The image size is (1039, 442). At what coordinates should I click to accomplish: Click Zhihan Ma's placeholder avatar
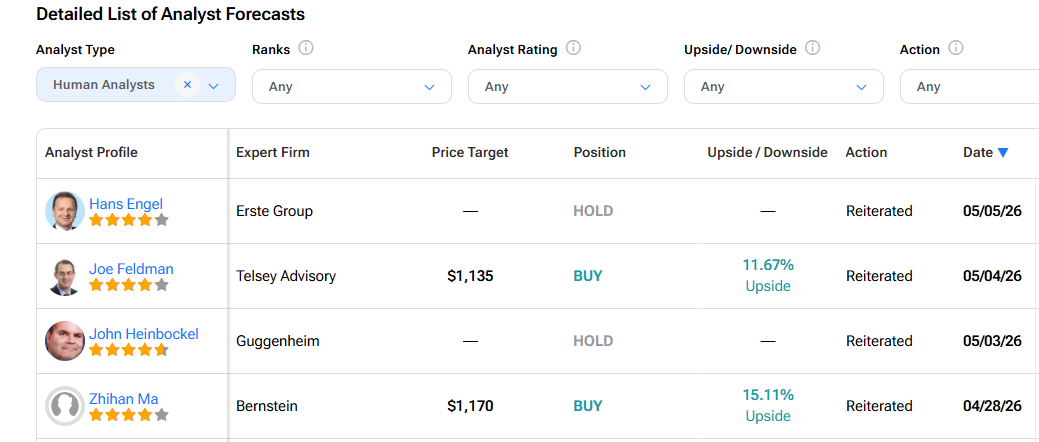pos(65,406)
